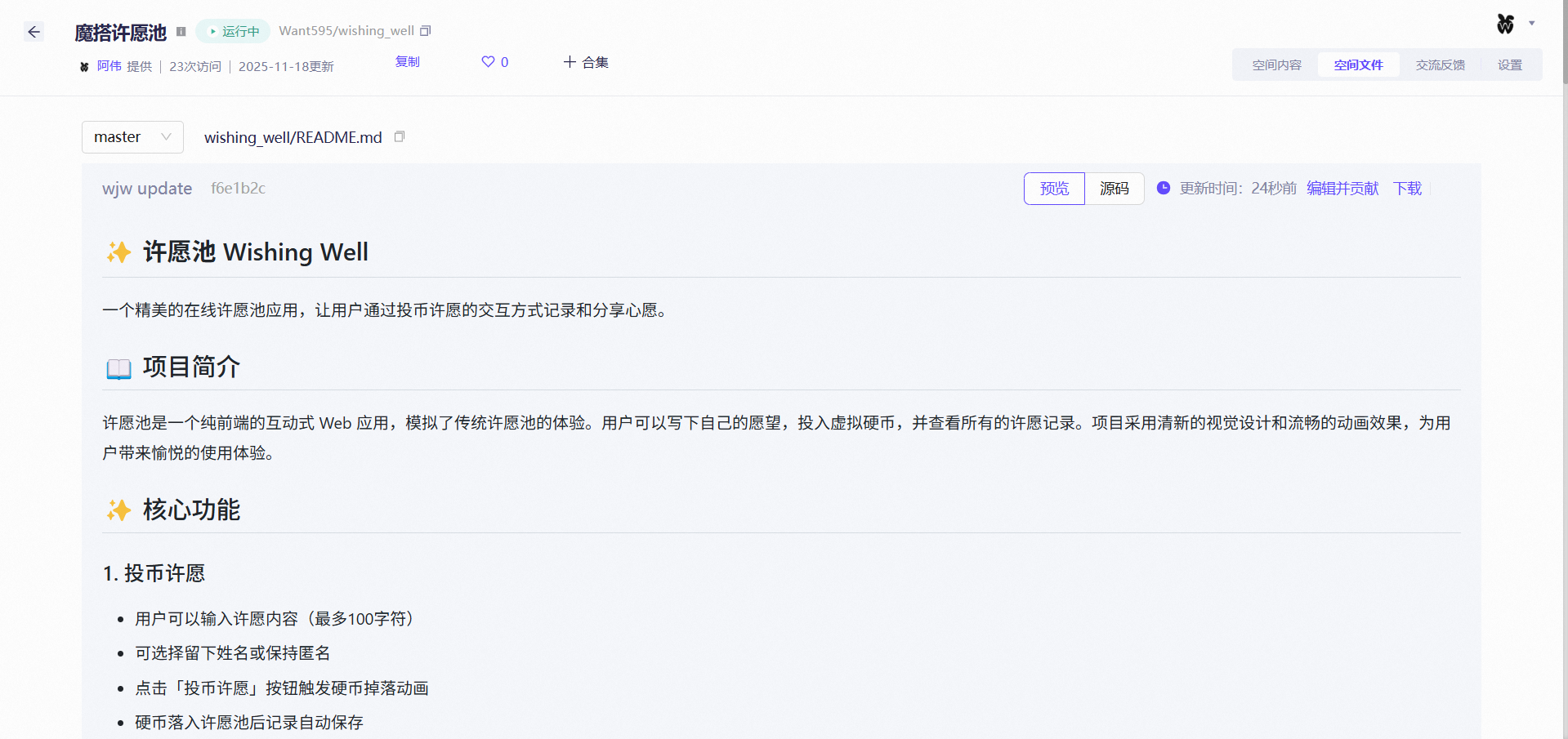Click bullet 点击「投币许愿」按钮触发硬币掉落动画
The width and height of the screenshot is (1568, 739).
[x=282, y=688]
